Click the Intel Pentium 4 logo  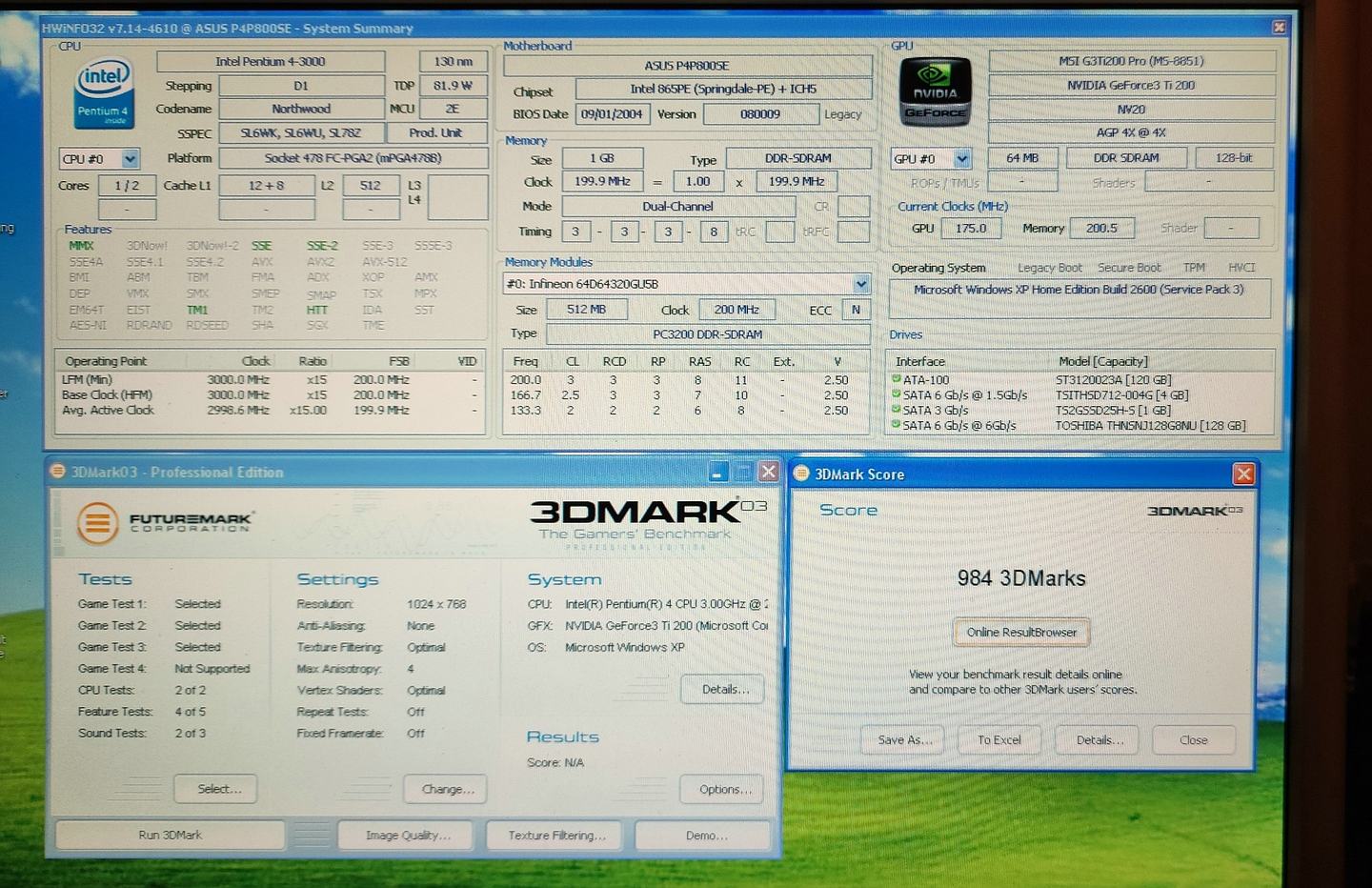click(x=103, y=93)
